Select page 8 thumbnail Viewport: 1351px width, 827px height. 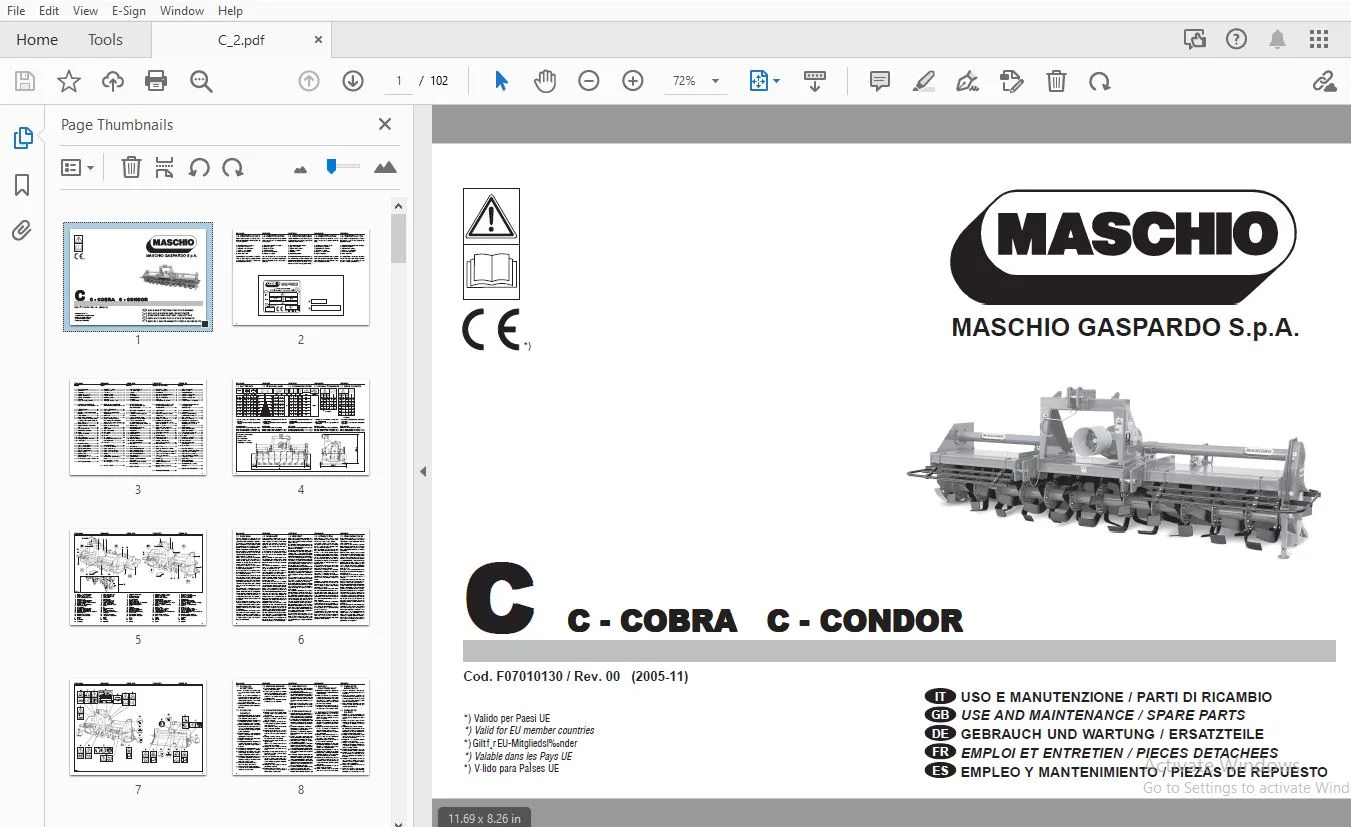point(301,727)
